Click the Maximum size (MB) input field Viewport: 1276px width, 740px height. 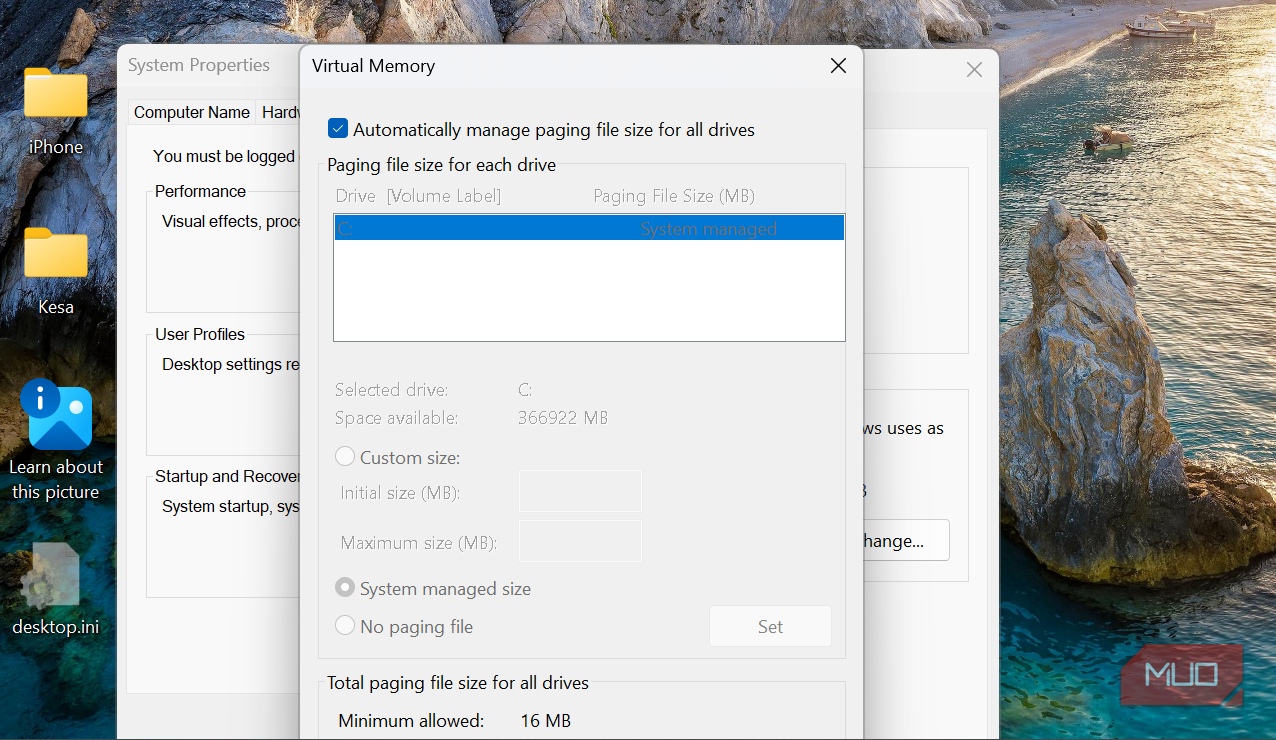580,541
